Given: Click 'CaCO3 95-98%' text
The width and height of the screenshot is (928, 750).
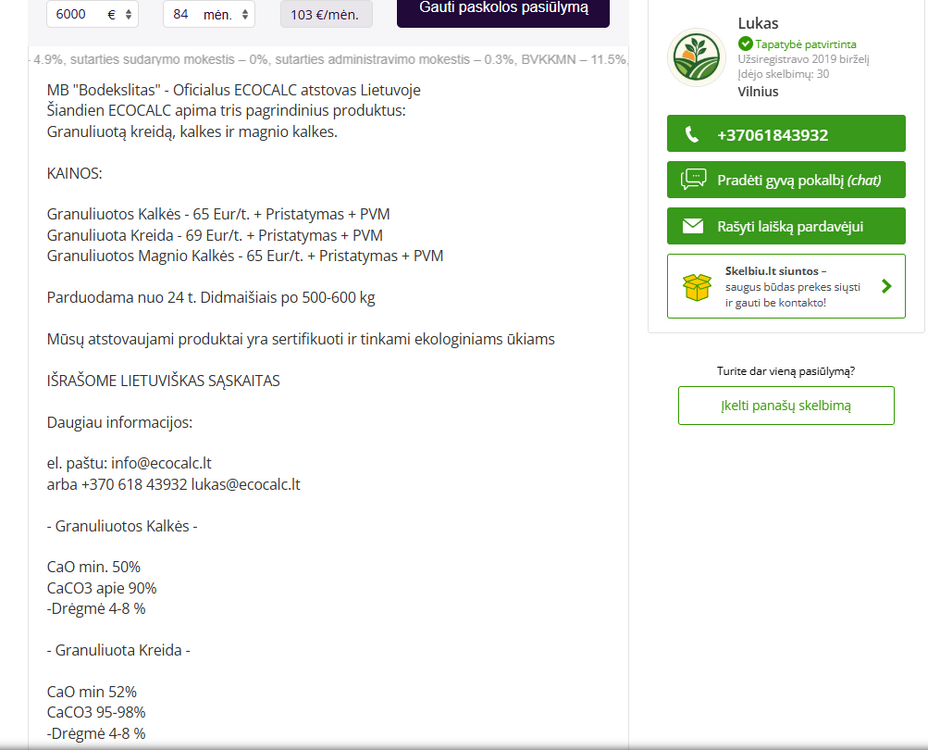Looking at the screenshot, I should click(96, 713).
